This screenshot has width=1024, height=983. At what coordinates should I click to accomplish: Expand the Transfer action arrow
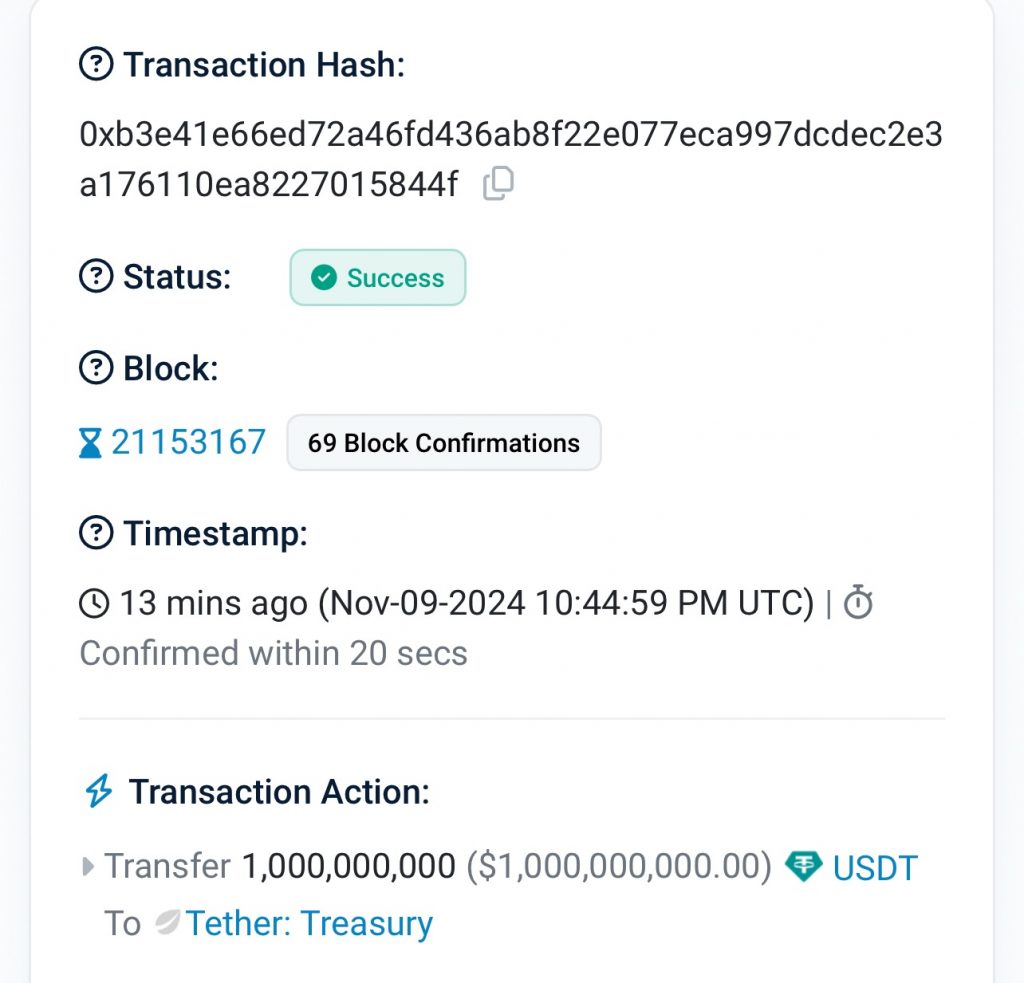(x=89, y=867)
